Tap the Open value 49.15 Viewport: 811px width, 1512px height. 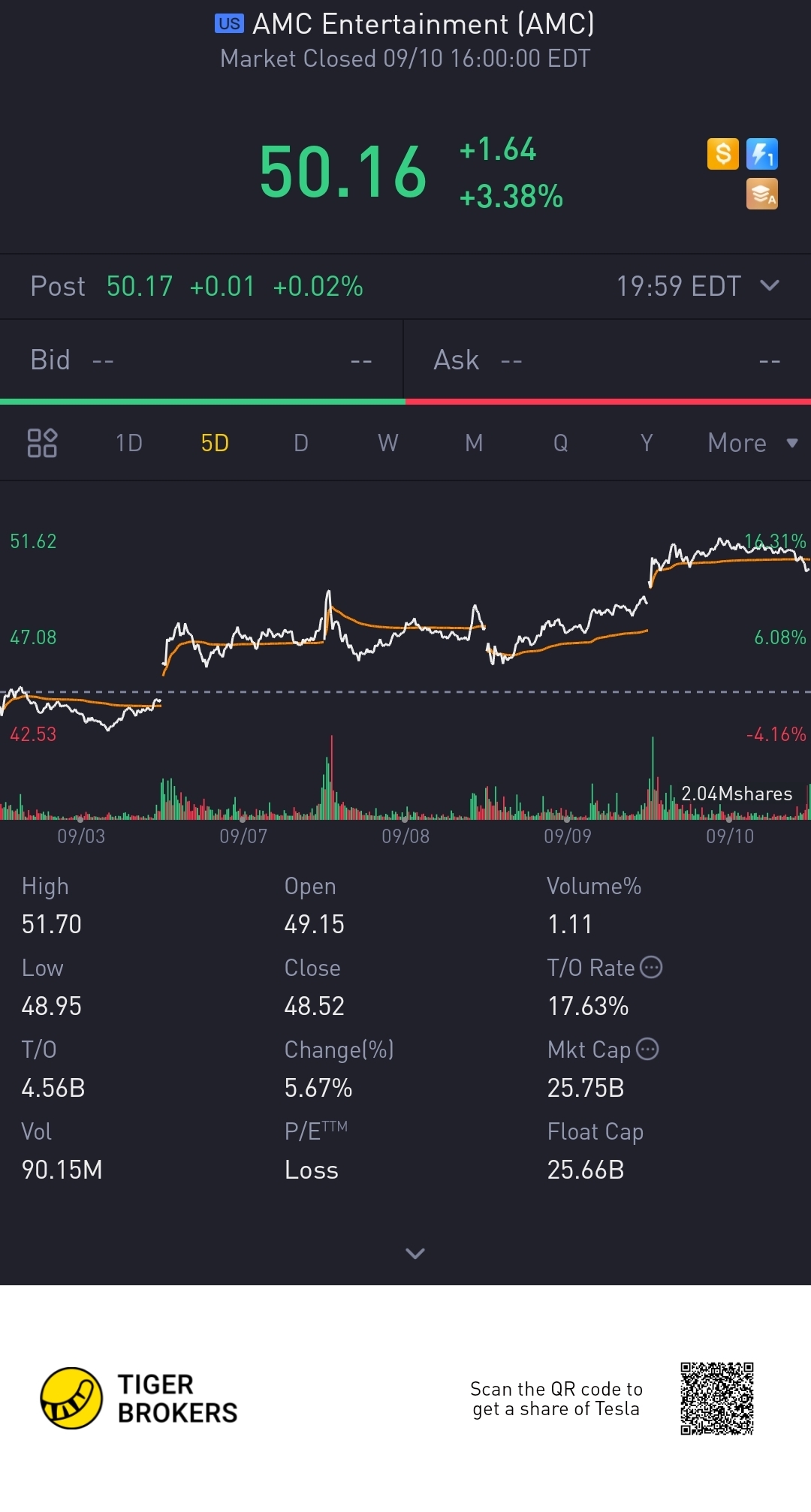click(x=315, y=924)
